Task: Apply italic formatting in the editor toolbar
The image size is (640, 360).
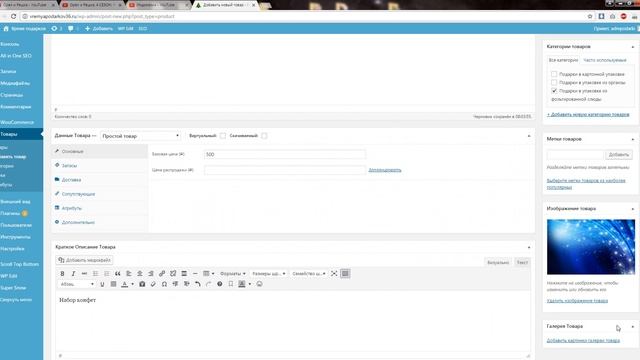Action: coord(73,273)
